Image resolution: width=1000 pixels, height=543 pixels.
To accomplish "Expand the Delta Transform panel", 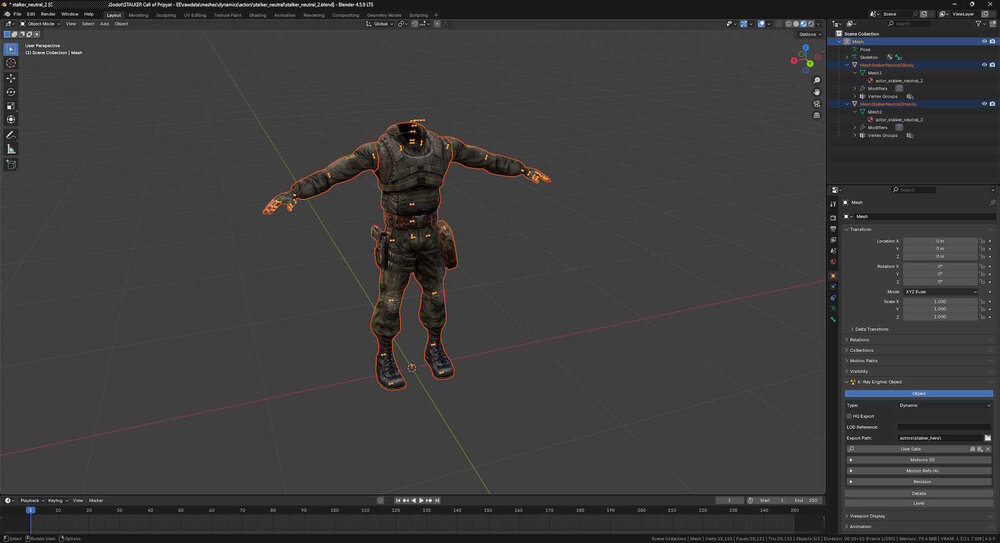I will [x=871, y=329].
